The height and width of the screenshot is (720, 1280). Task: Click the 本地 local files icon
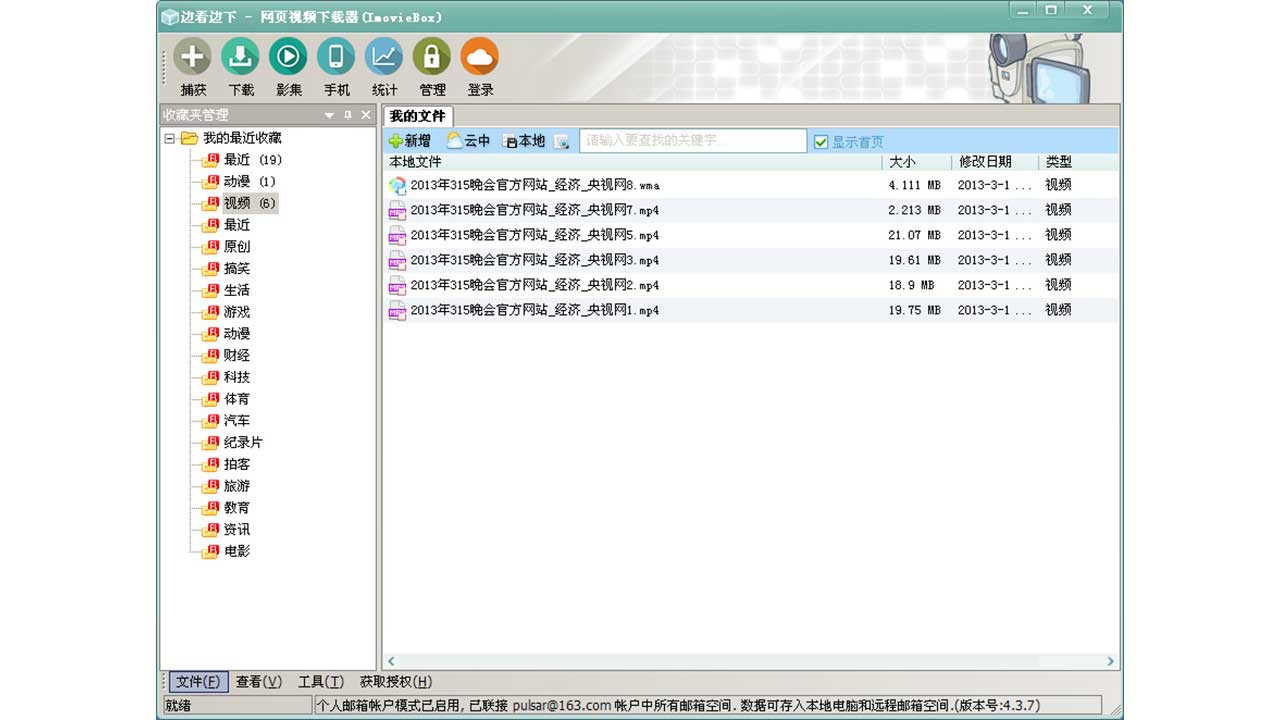519,141
